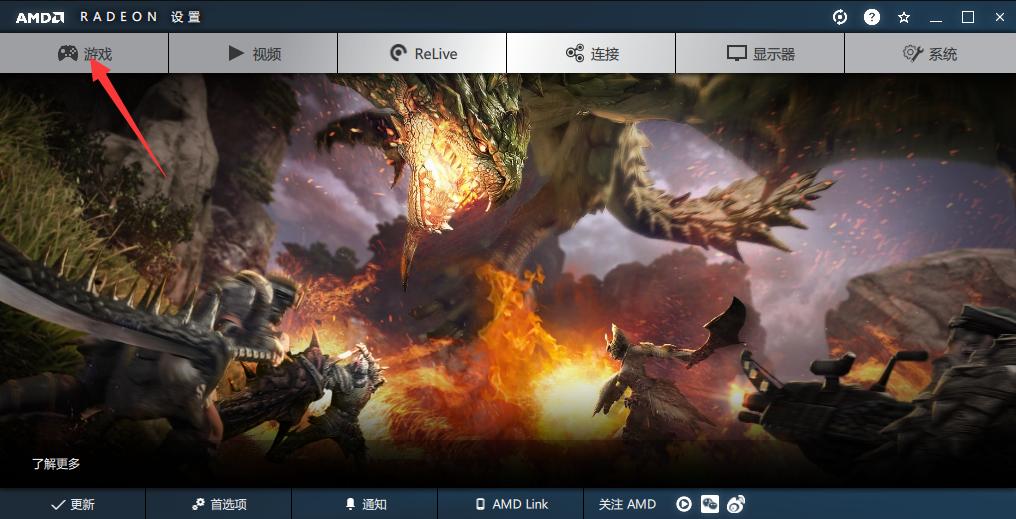Screen dimensions: 1016x519
Task: Click the 更新 (Updates) button
Action: pyautogui.click(x=73, y=504)
